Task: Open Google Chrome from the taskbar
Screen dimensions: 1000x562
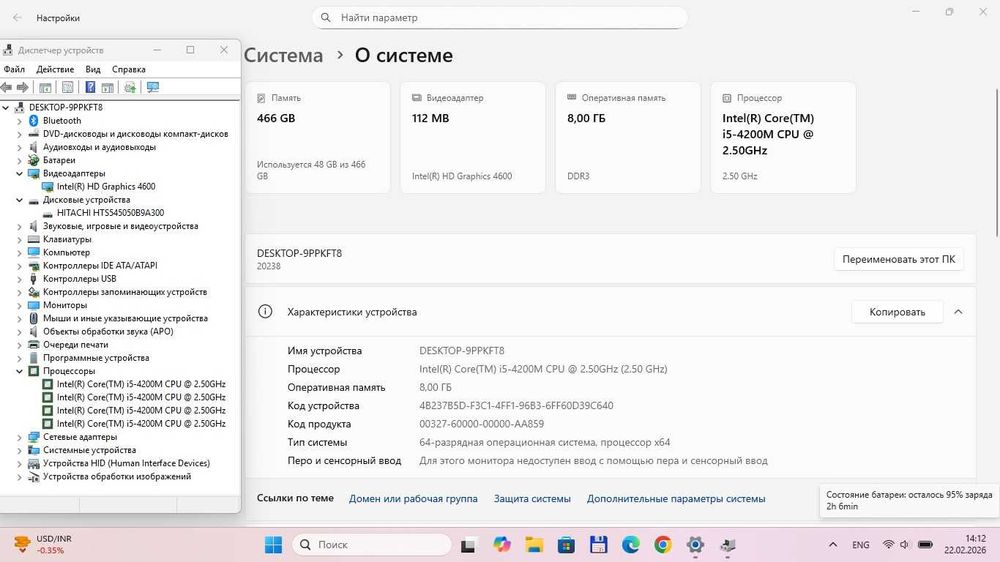Action: click(x=663, y=545)
